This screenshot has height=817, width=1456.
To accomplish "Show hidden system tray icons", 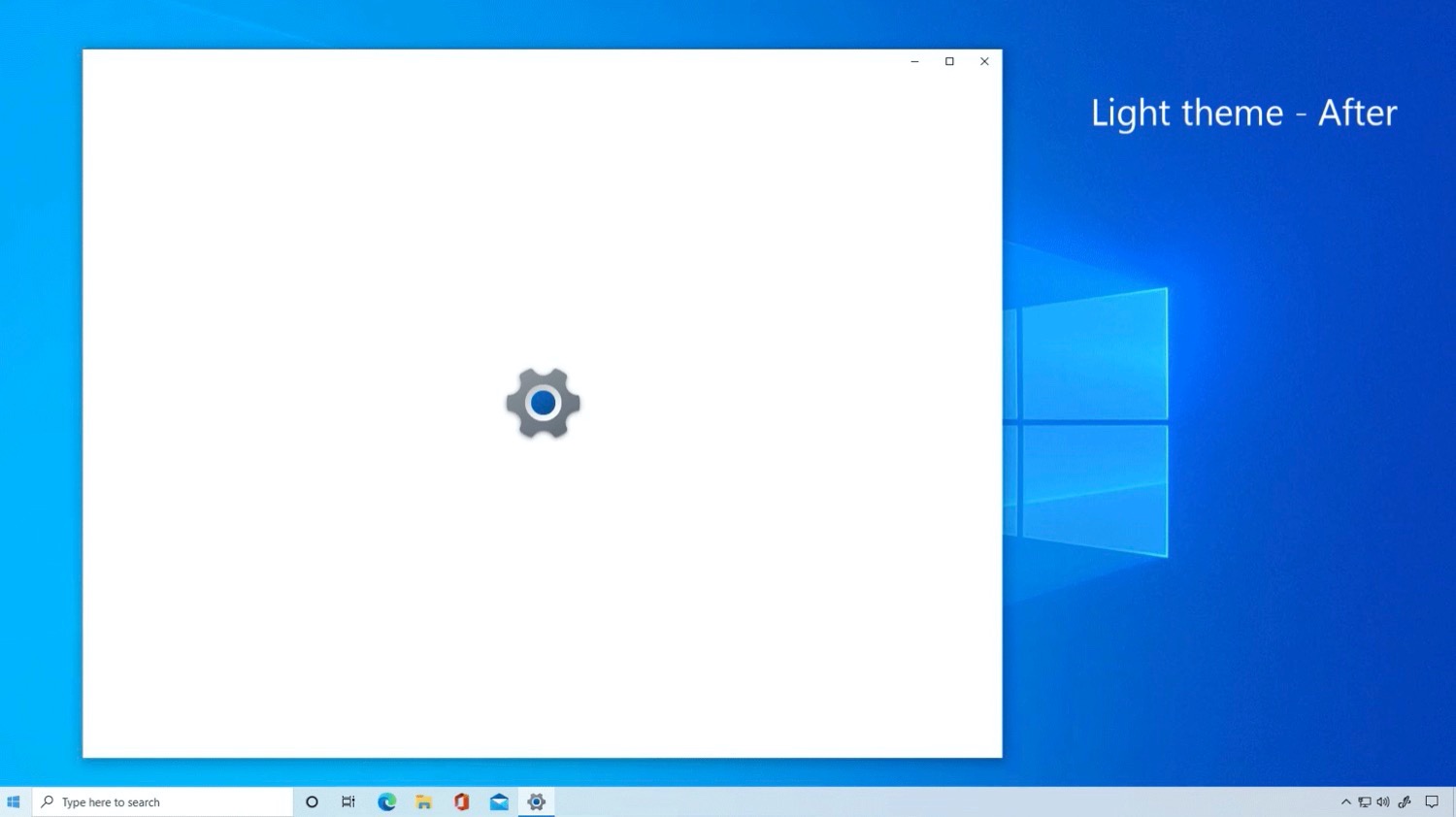I will 1345,802.
